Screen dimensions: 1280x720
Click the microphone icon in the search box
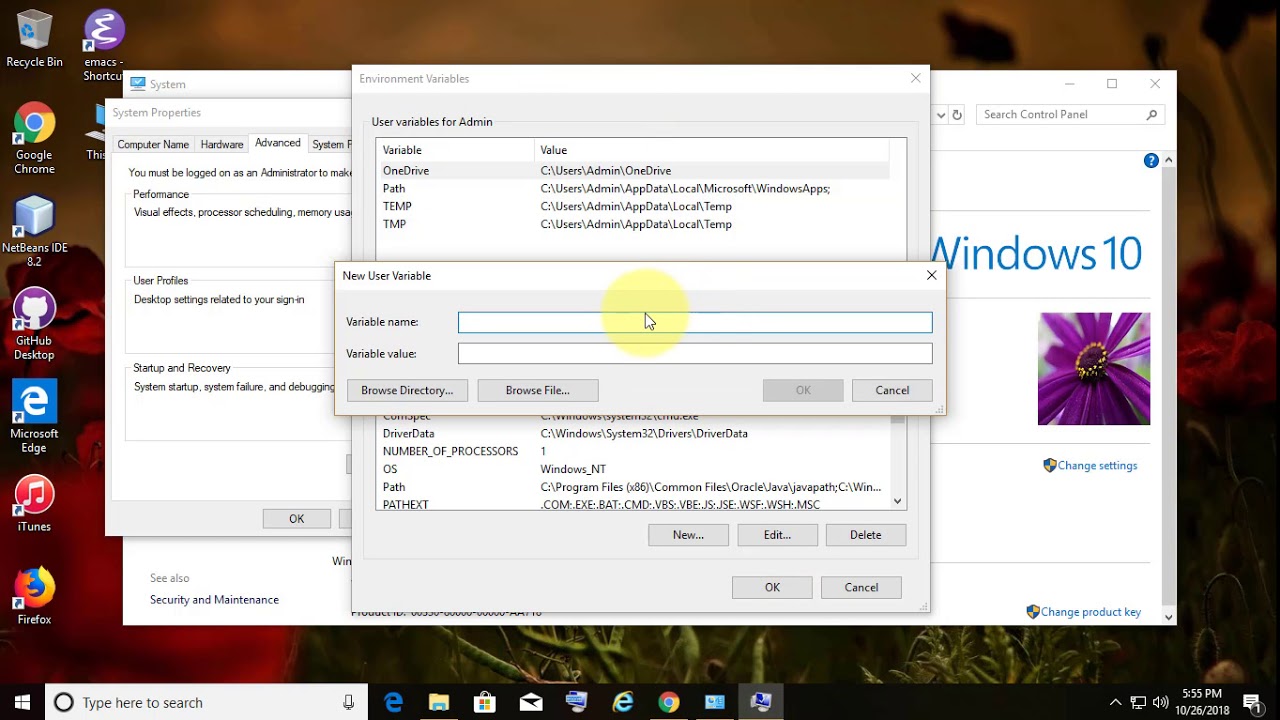tap(349, 702)
